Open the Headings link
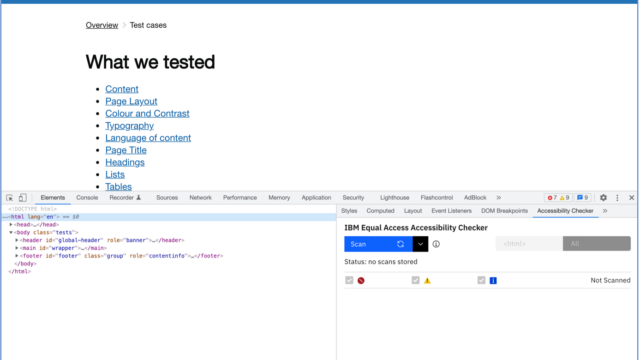This screenshot has height=360, width=640. pyautogui.click(x=125, y=162)
